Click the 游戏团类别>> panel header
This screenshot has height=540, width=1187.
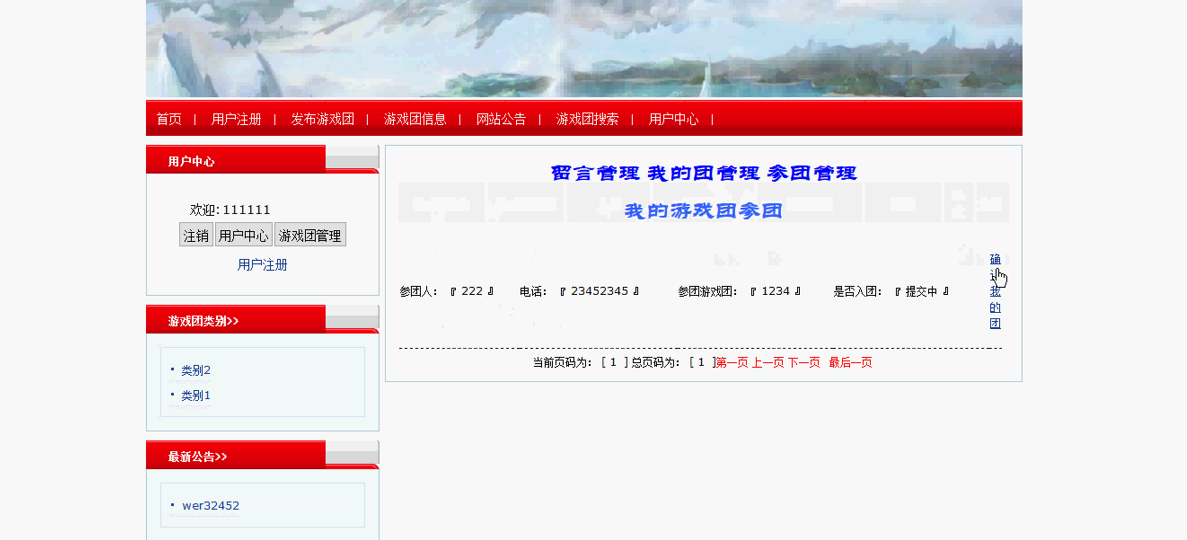point(262,320)
